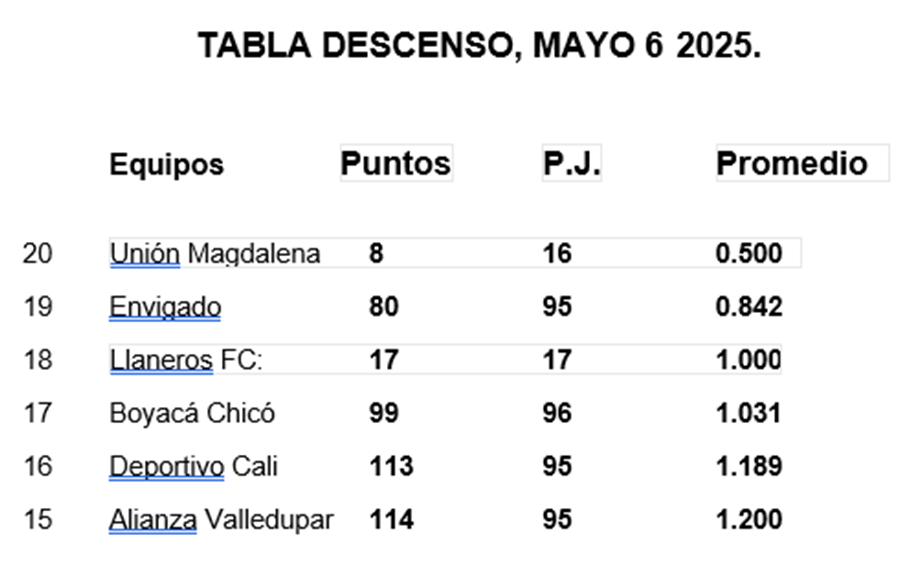Screen dimensions: 905x569
Task: Select Deportivo Cali's 113 points value
Action: coord(391,466)
